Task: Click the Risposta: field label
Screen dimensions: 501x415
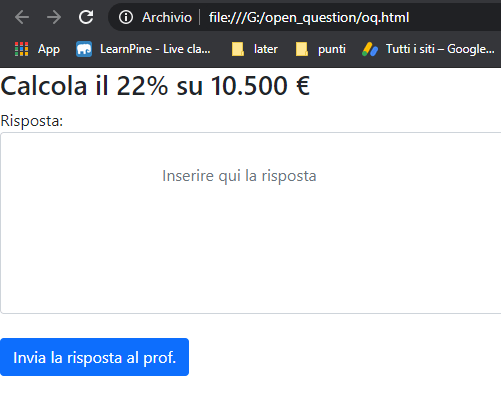Action: (x=32, y=121)
